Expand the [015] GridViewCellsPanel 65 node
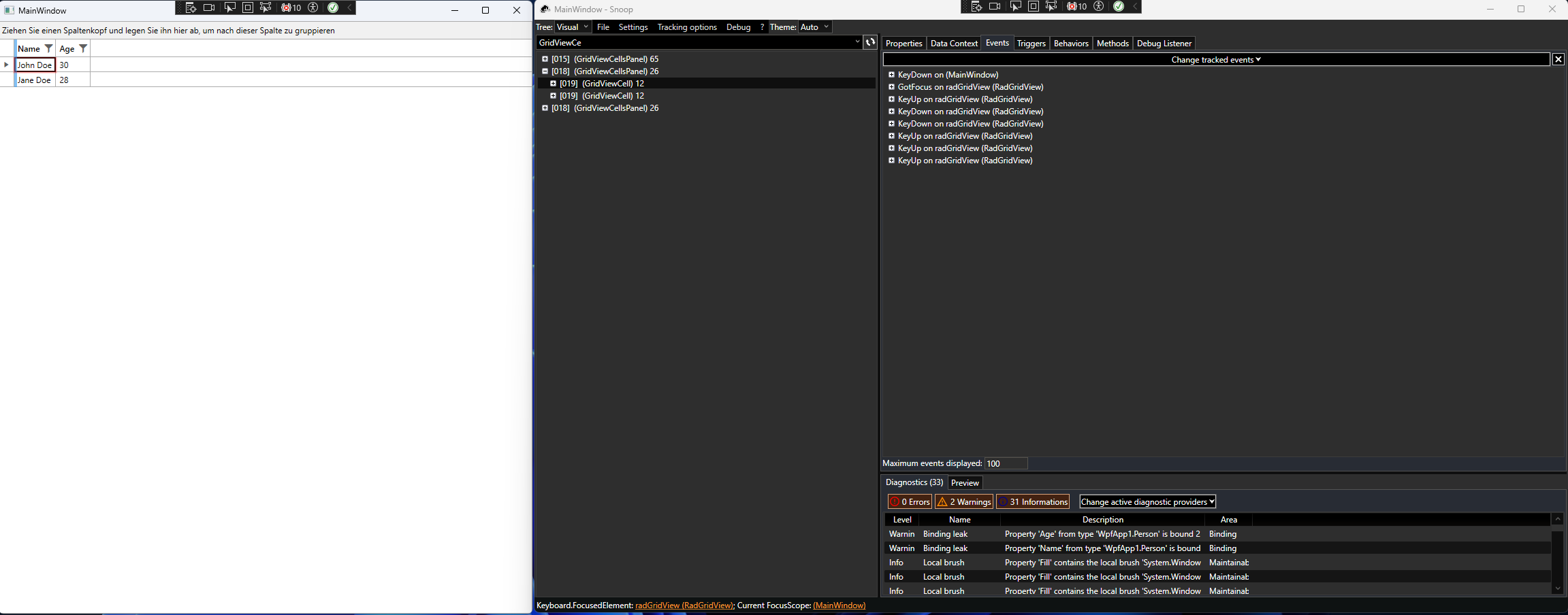 pos(545,59)
